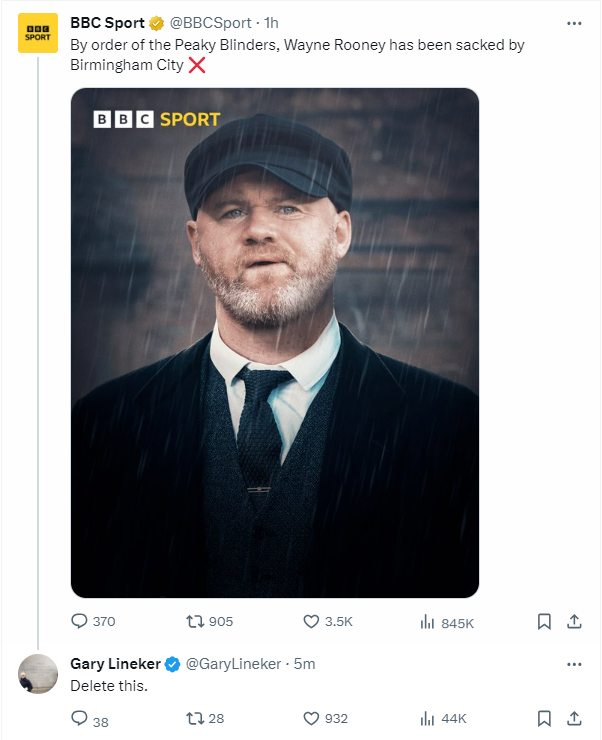View analytics of BBC Sport tweet
Screen dimensions: 602x740
[428, 622]
